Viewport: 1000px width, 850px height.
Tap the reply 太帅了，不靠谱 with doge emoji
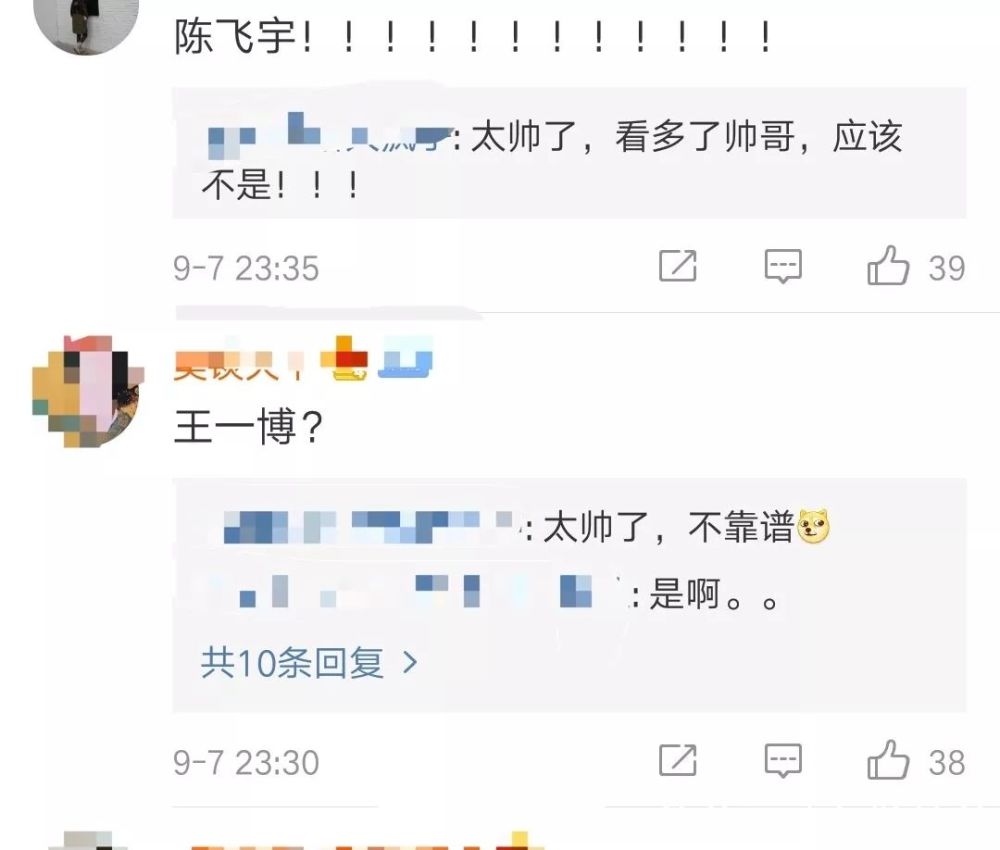coord(686,527)
